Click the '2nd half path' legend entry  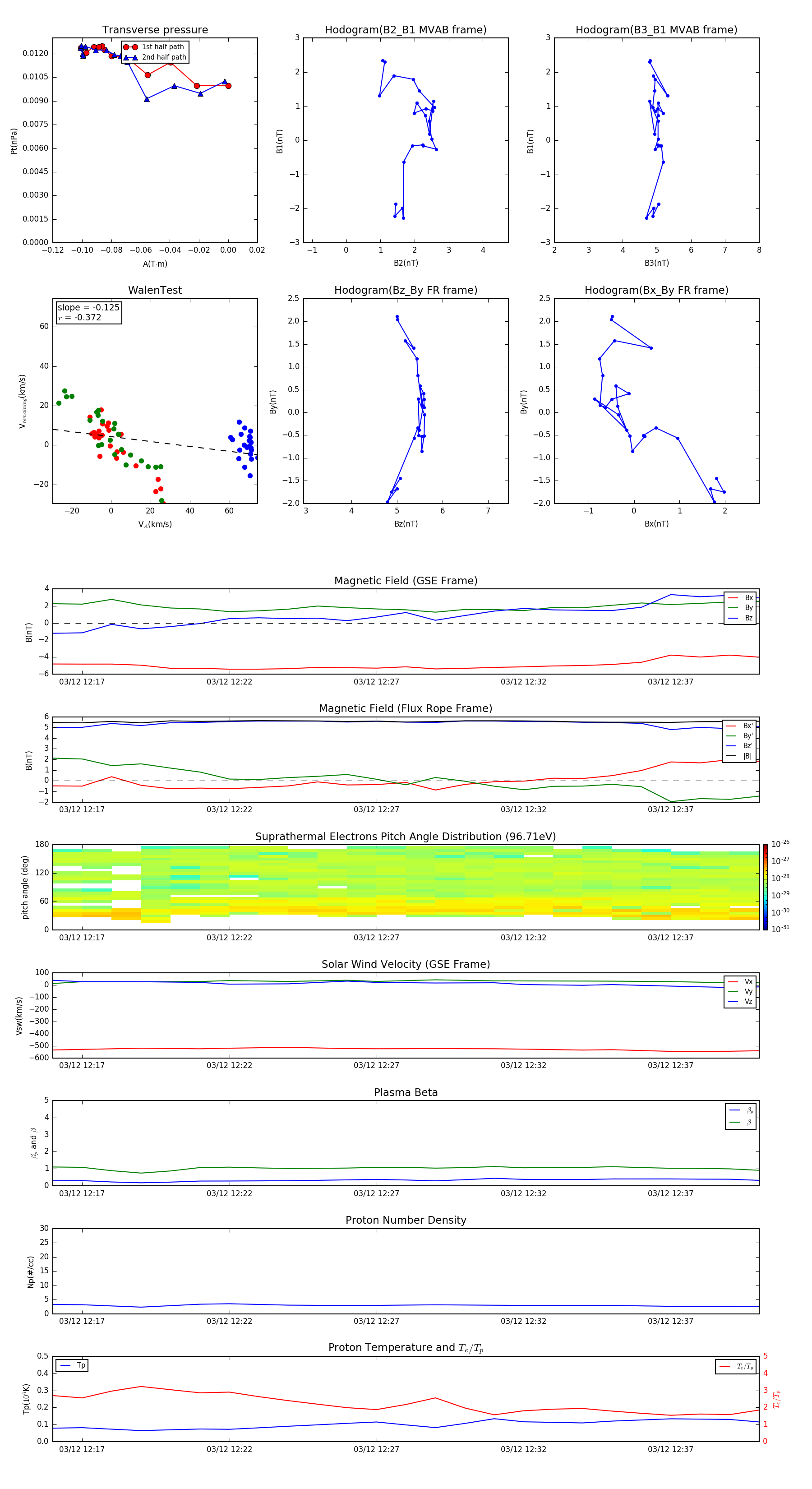point(155,57)
